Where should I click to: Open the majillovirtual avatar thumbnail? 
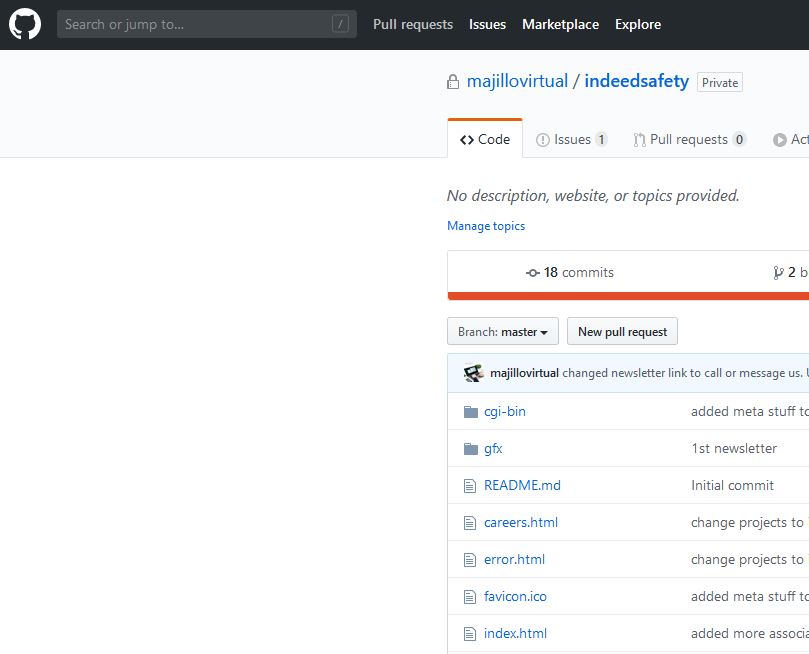point(473,372)
